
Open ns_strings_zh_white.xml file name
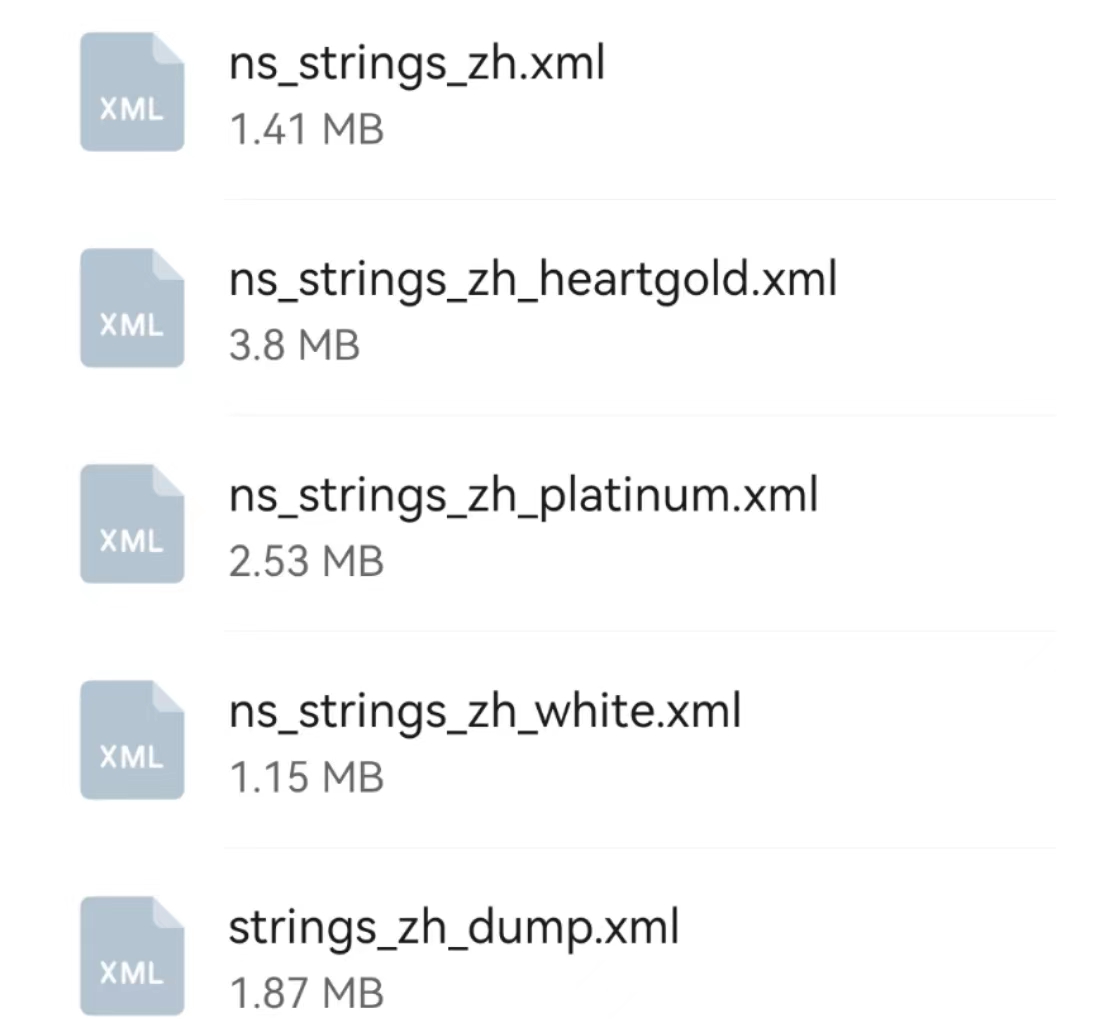pyautogui.click(x=485, y=711)
